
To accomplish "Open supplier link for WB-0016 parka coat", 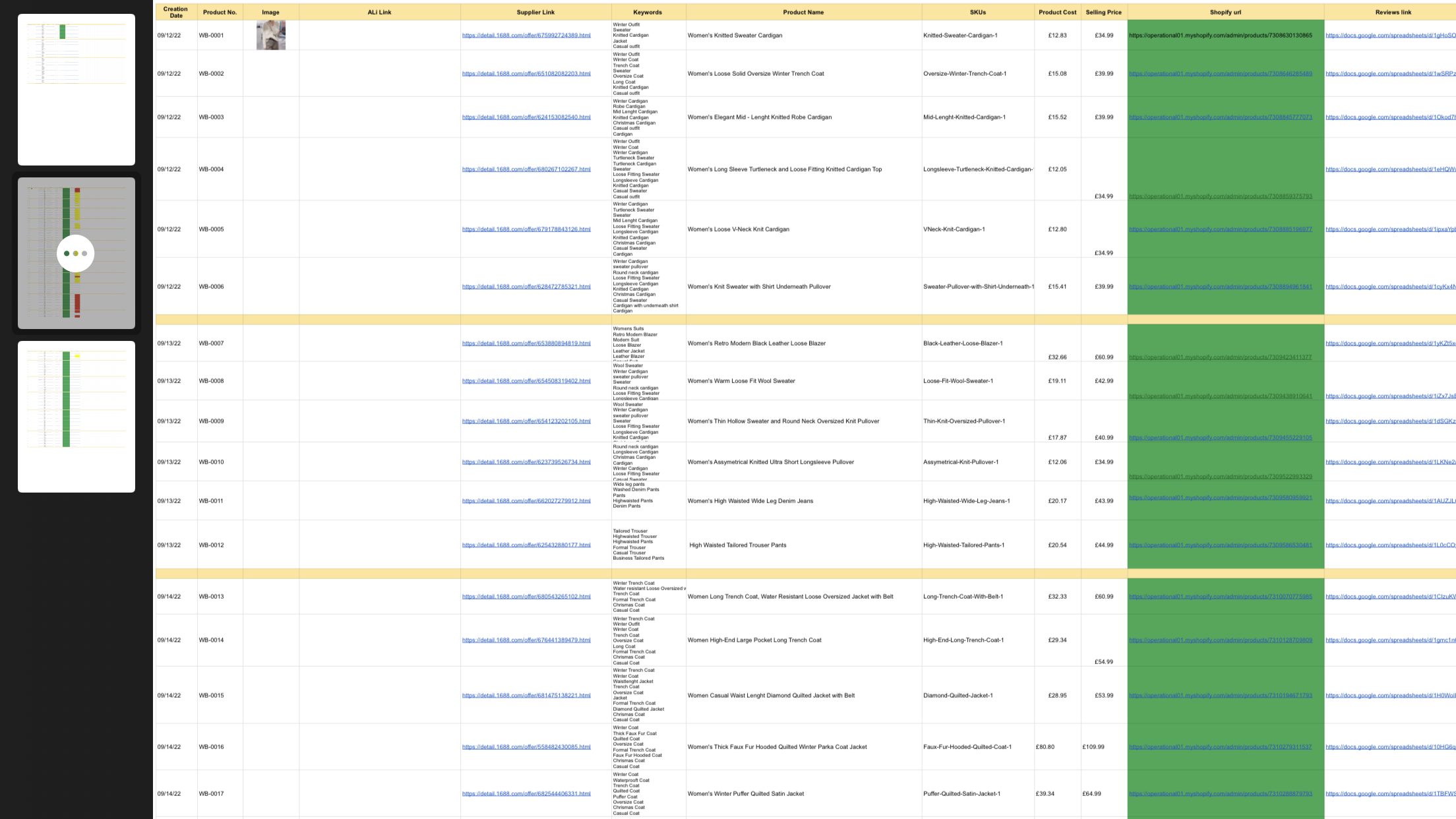I will [526, 747].
